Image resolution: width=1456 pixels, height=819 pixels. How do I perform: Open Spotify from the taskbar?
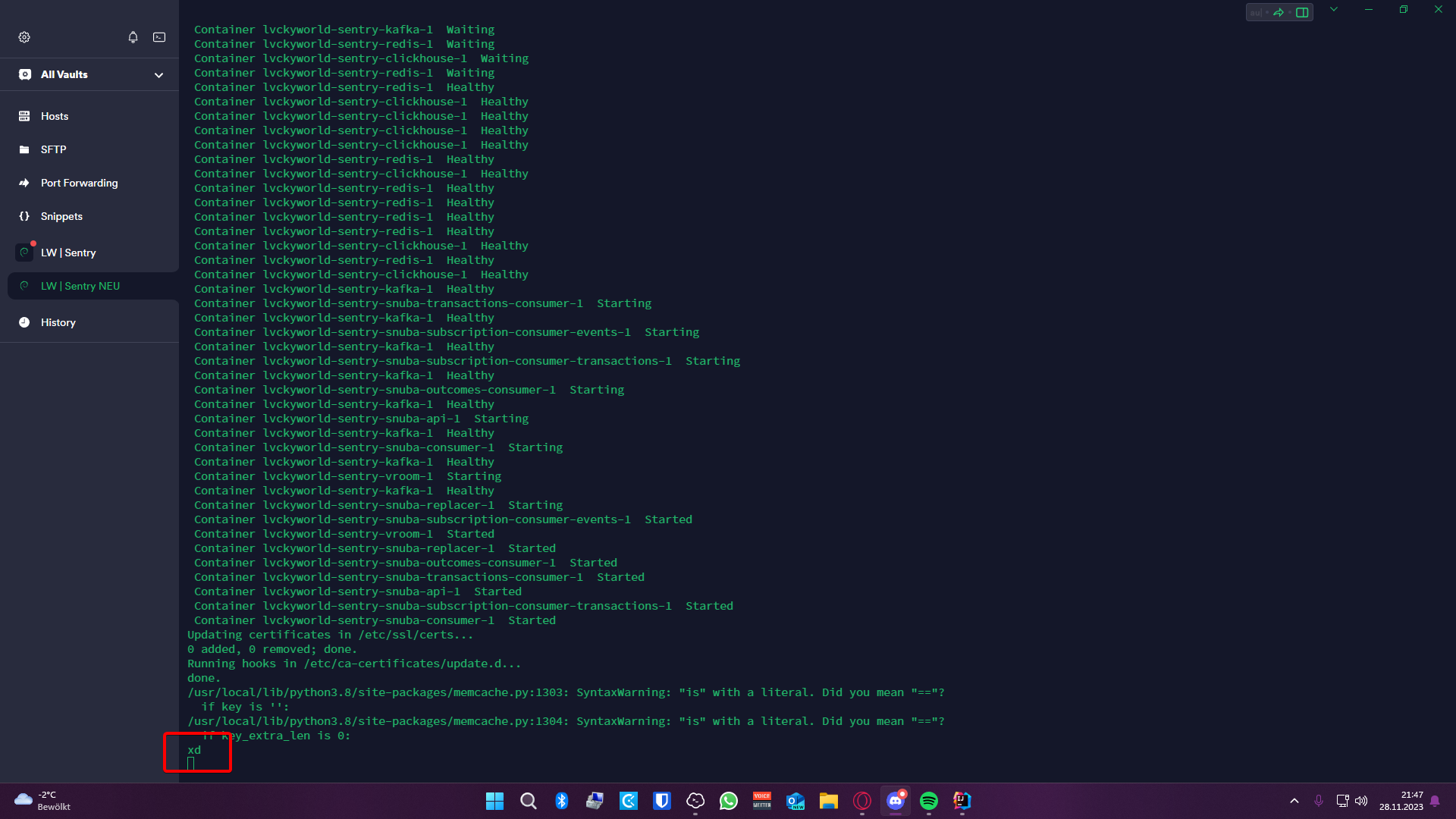point(928,801)
